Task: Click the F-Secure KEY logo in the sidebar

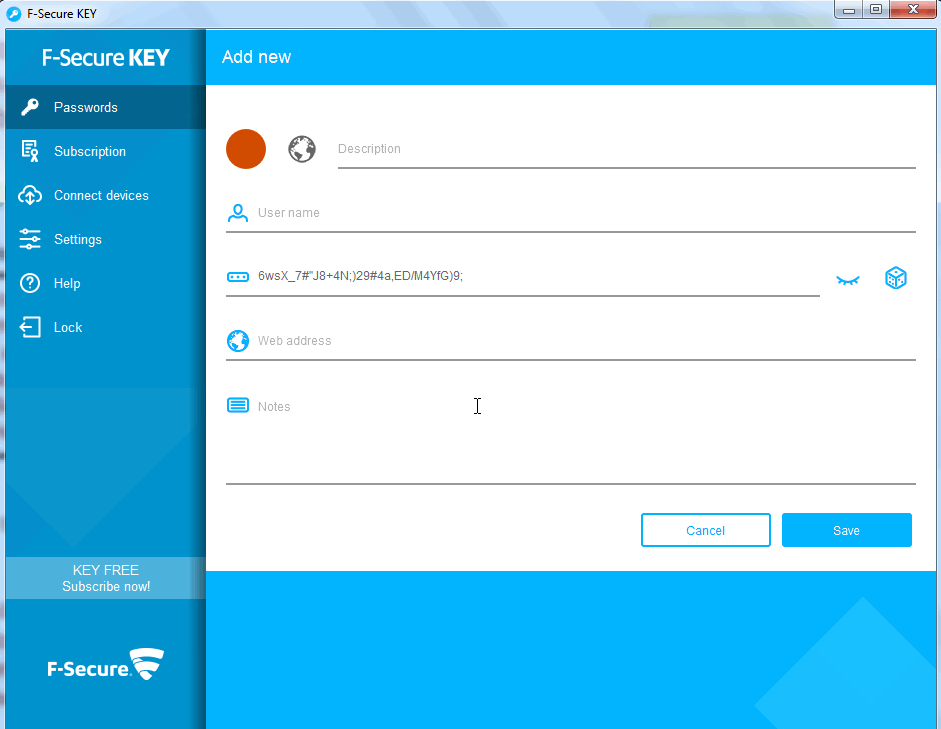Action: pos(106,58)
